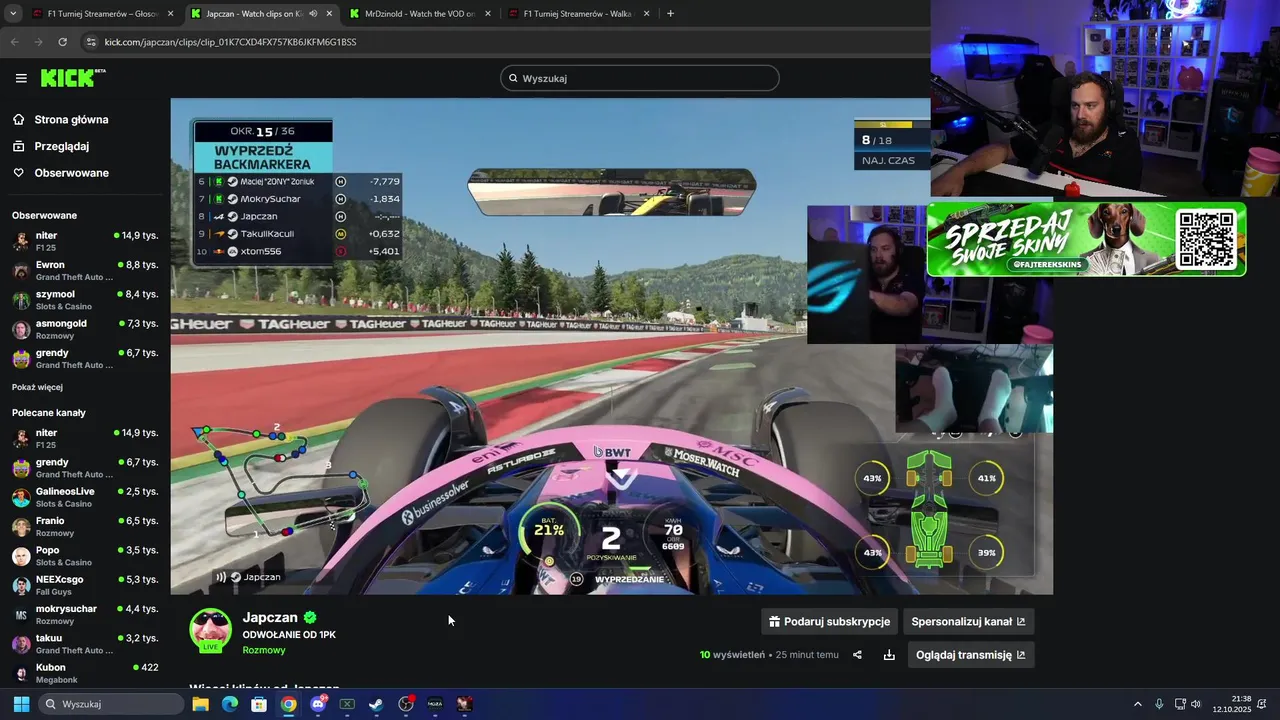Go to the Kick logo home
1280x720 pixels.
(73, 78)
